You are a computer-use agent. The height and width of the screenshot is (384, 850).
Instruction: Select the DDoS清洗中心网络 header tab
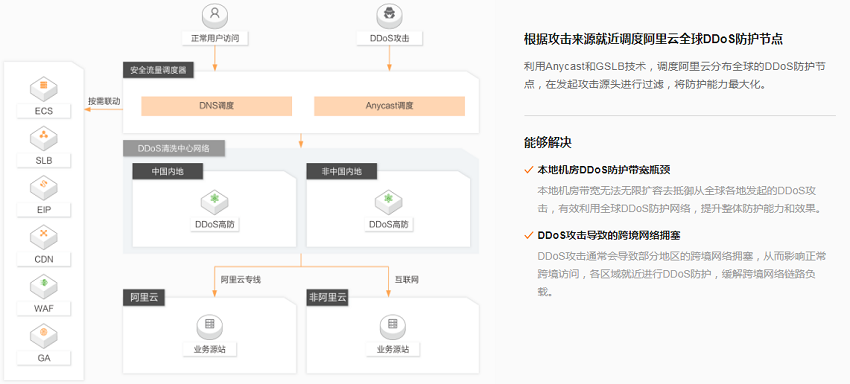tap(173, 148)
